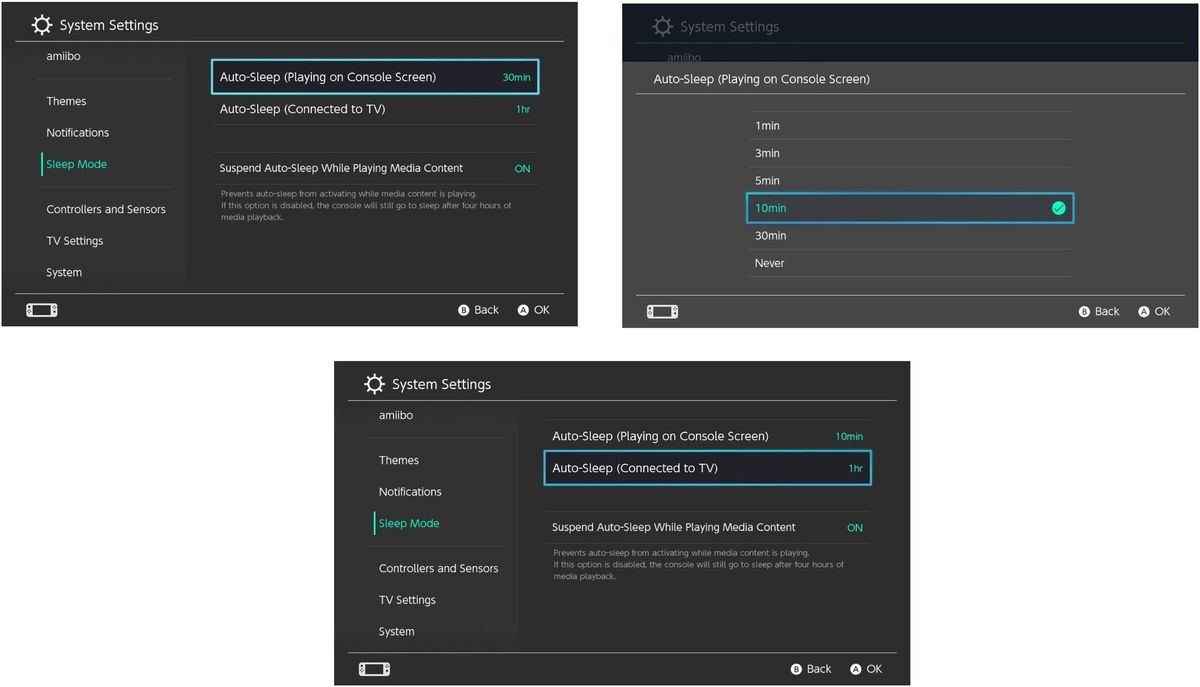
Task: Open System in the top-left screen sidebar
Action: point(64,272)
